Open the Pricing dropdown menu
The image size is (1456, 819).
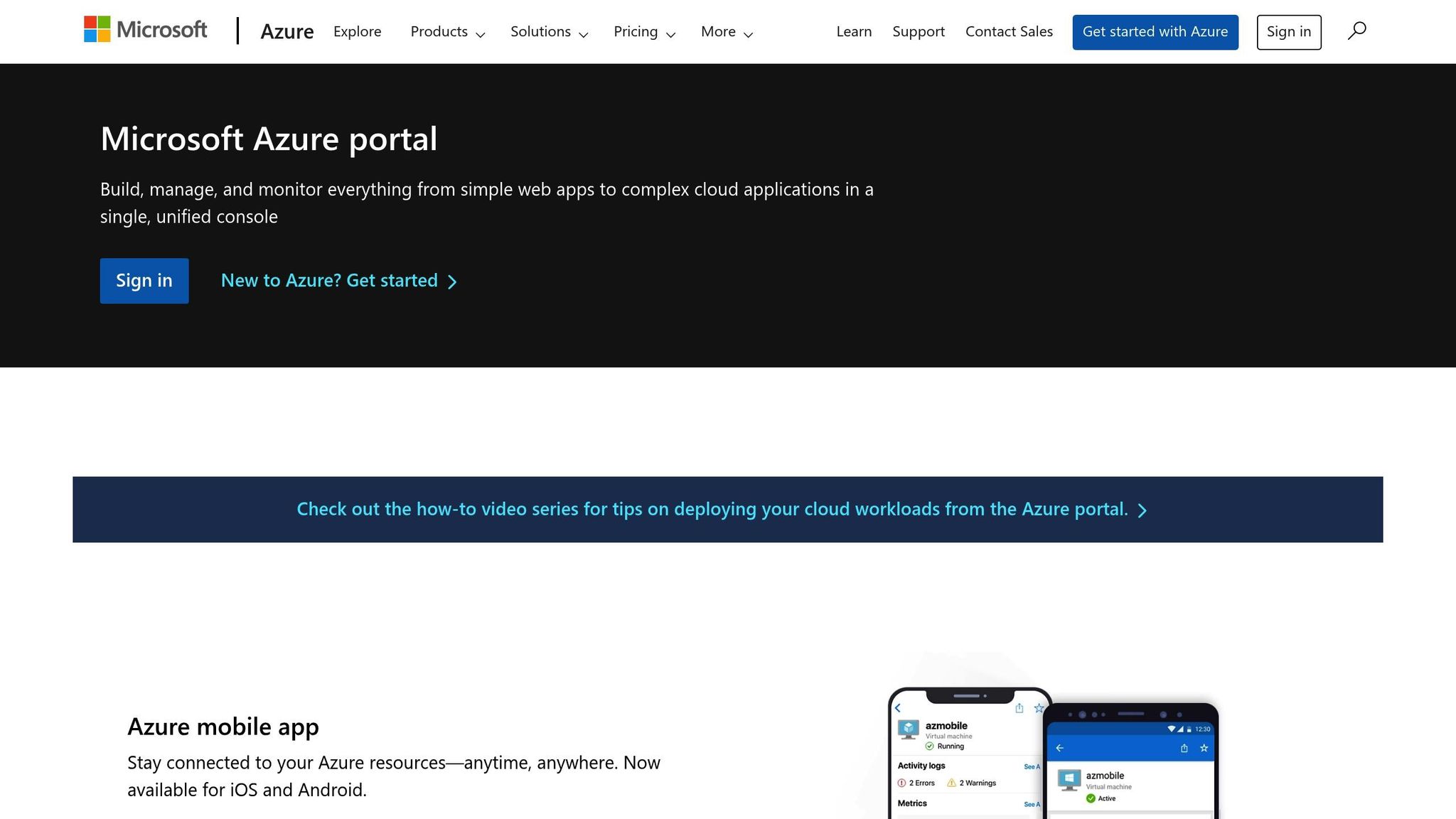click(x=645, y=32)
